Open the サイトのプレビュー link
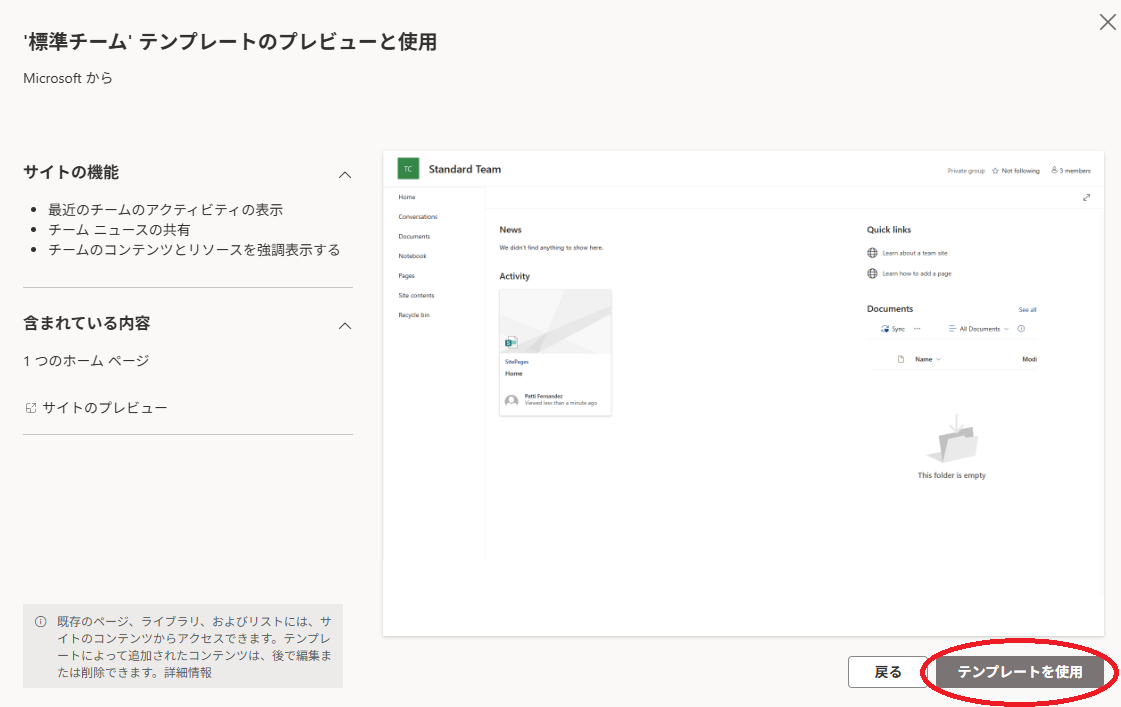Viewport: 1121px width, 707px height. click(x=104, y=407)
